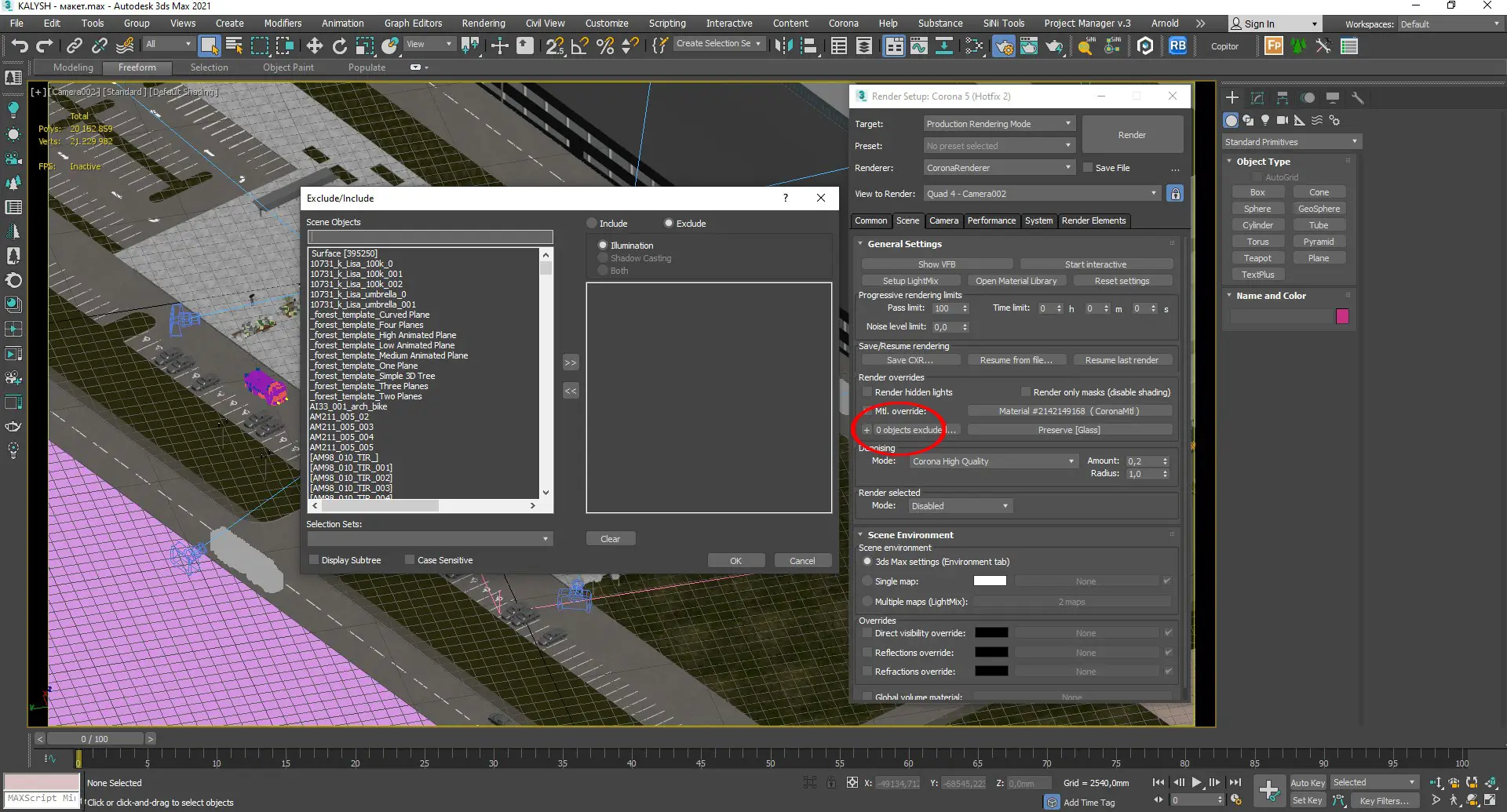Open the Render Setup teapot icon
1507x812 pixels.
[x=1004, y=47]
